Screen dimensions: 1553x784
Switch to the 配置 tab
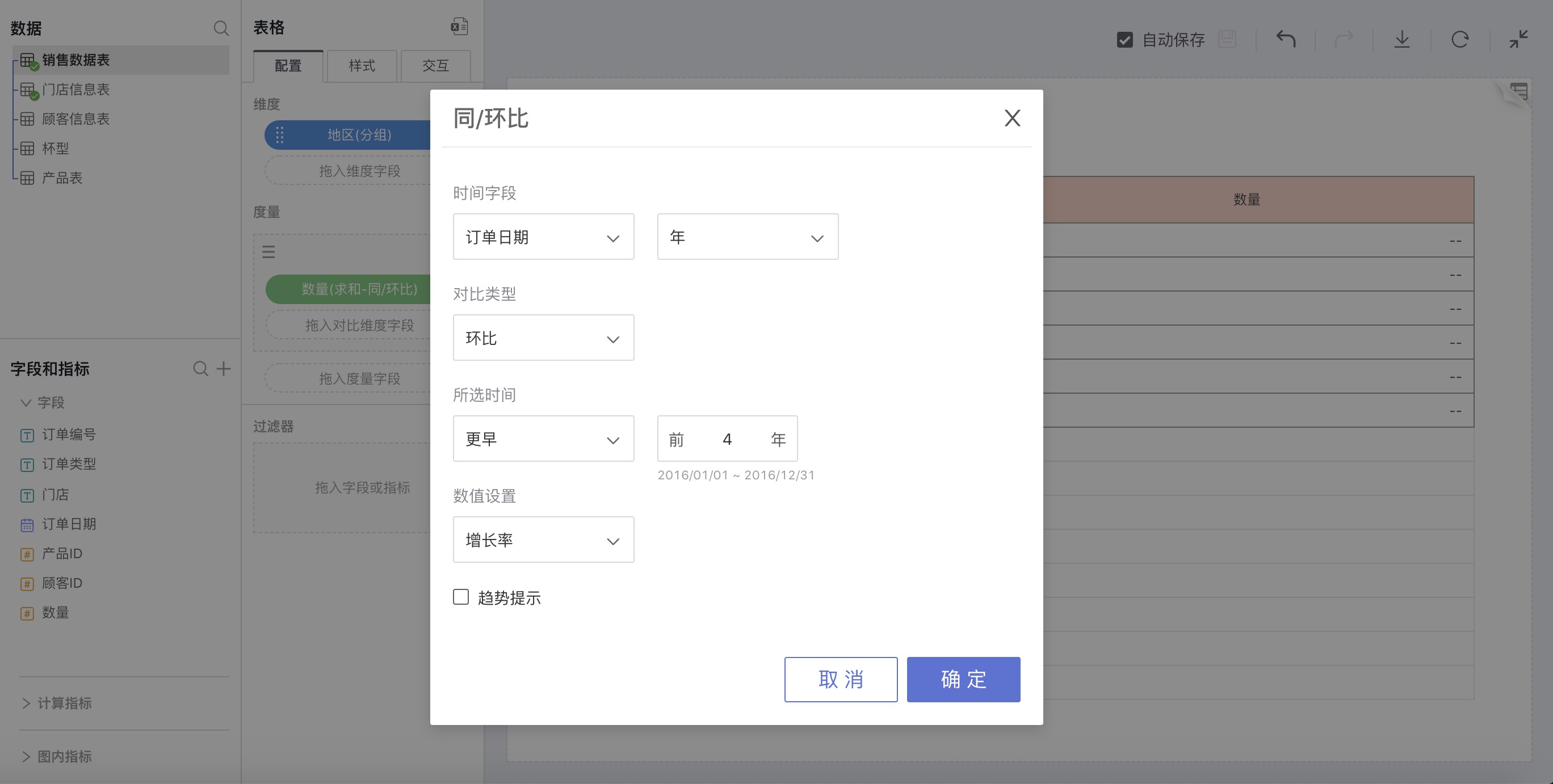[288, 66]
